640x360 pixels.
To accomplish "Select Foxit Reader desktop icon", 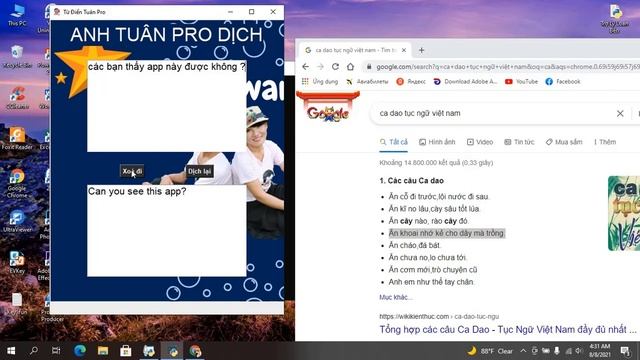I will (17, 138).
